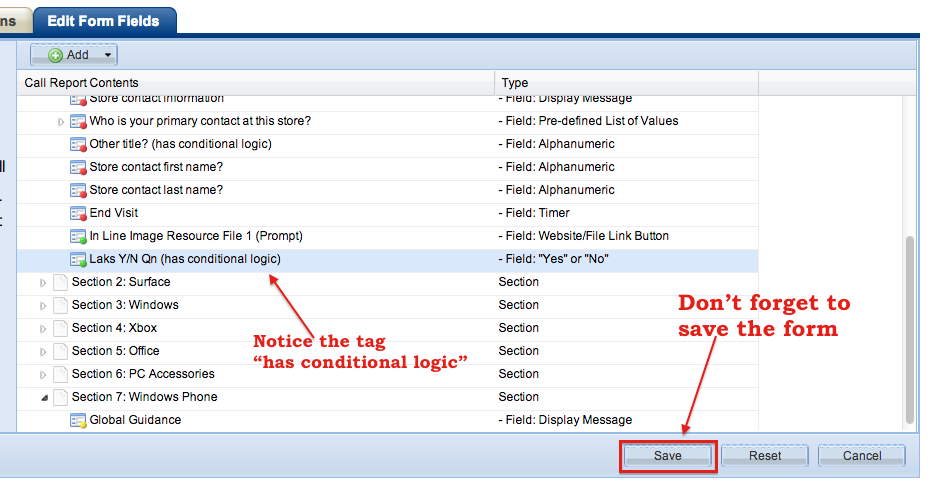
Task: Expand Section 2: Surface tree node
Action: (x=43, y=283)
